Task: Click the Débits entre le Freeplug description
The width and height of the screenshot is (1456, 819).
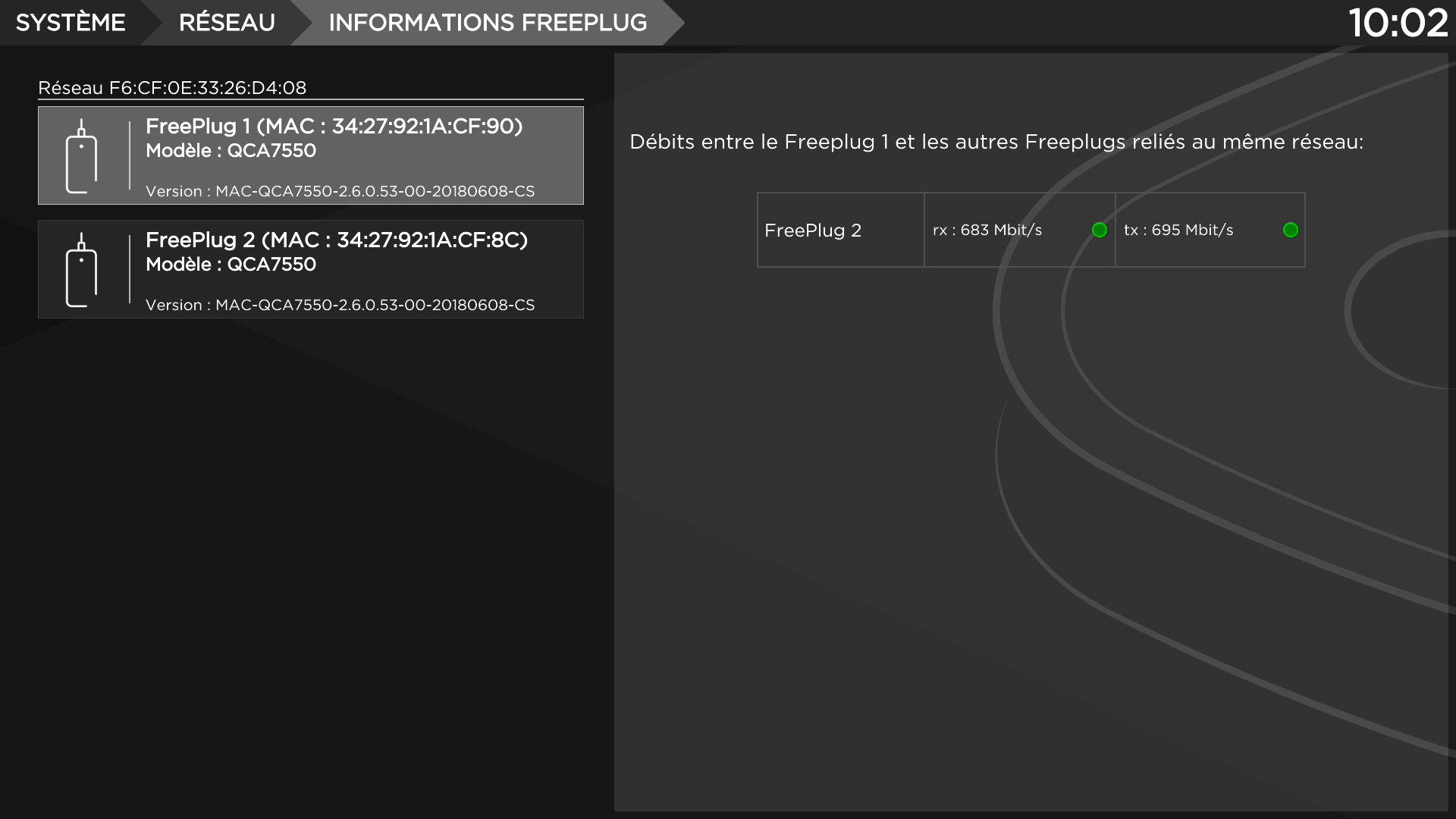Action: tap(996, 143)
